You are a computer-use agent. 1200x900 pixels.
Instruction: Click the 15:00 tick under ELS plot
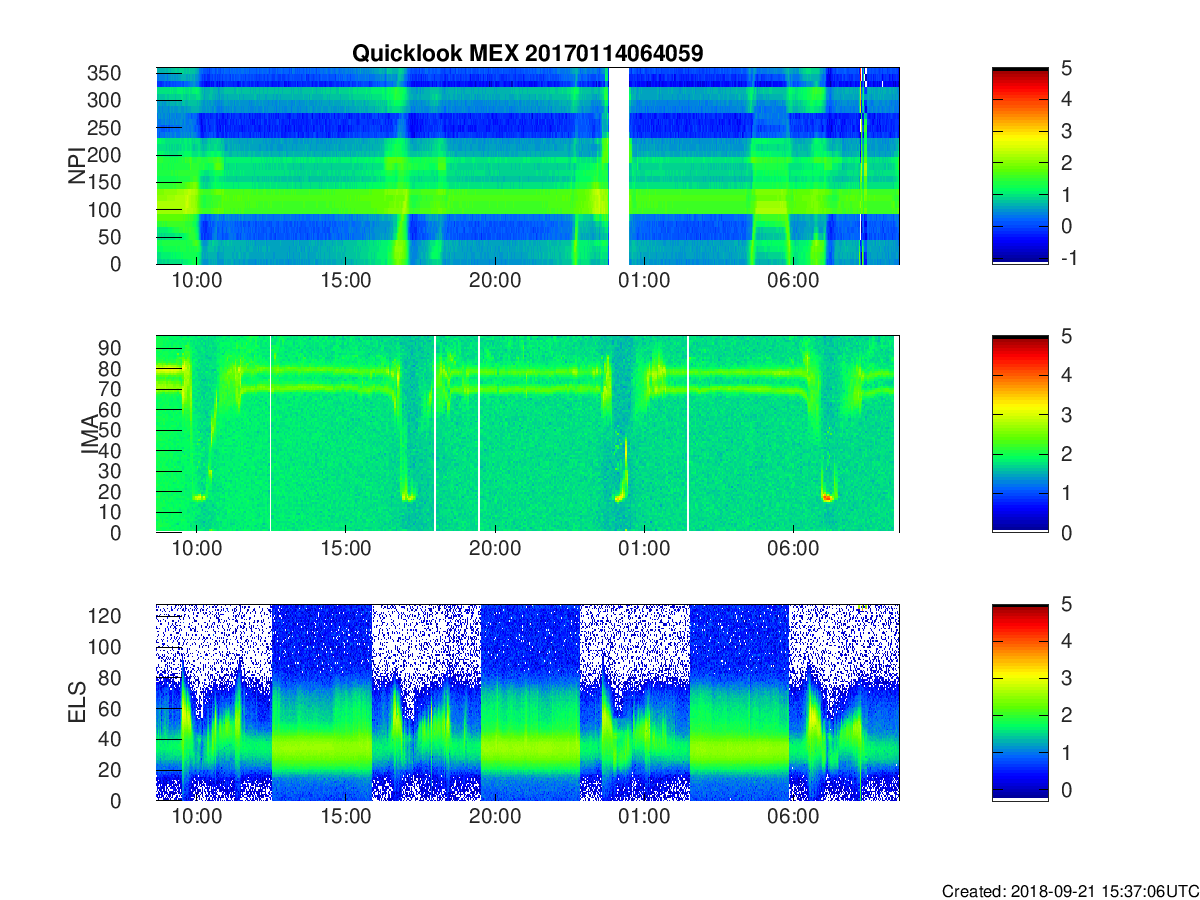[346, 817]
